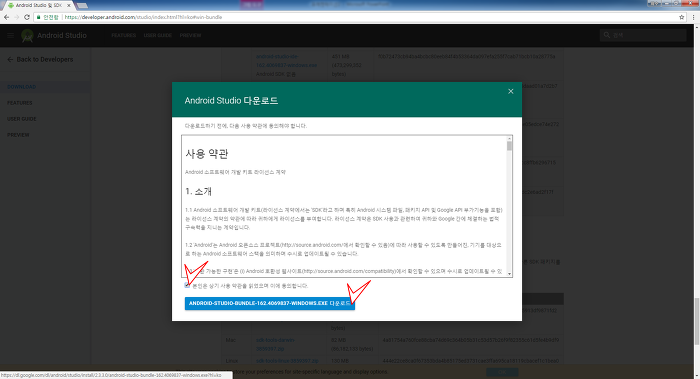Click the '사용 약관' heading text

(x=207, y=154)
